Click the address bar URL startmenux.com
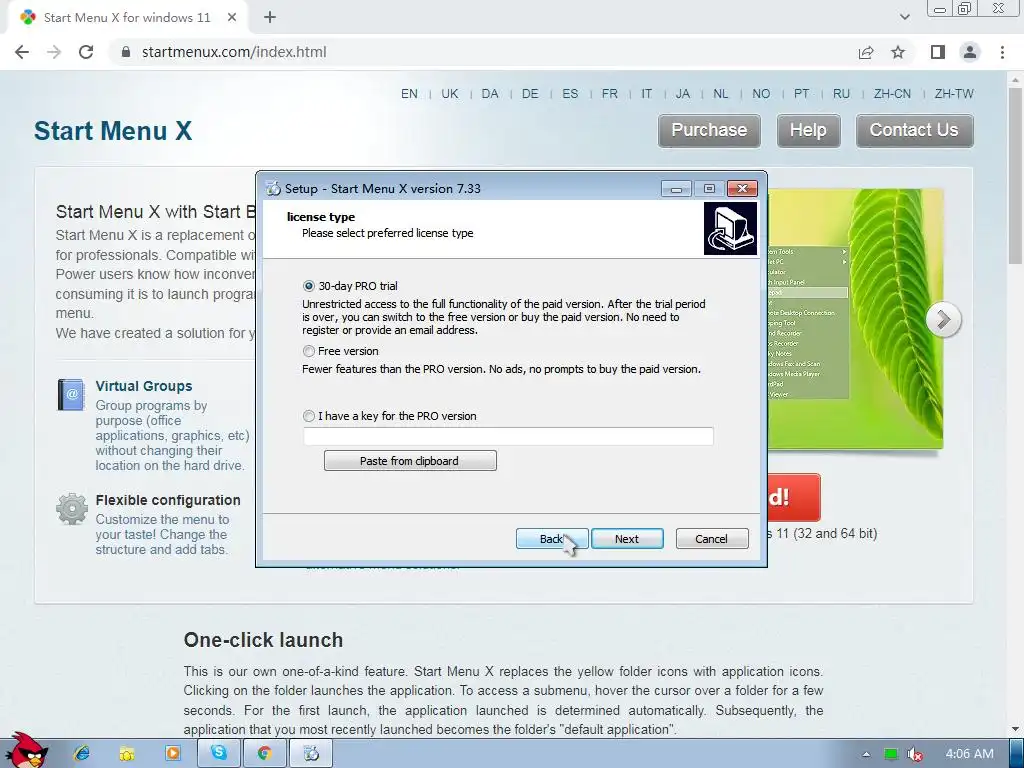 234,52
